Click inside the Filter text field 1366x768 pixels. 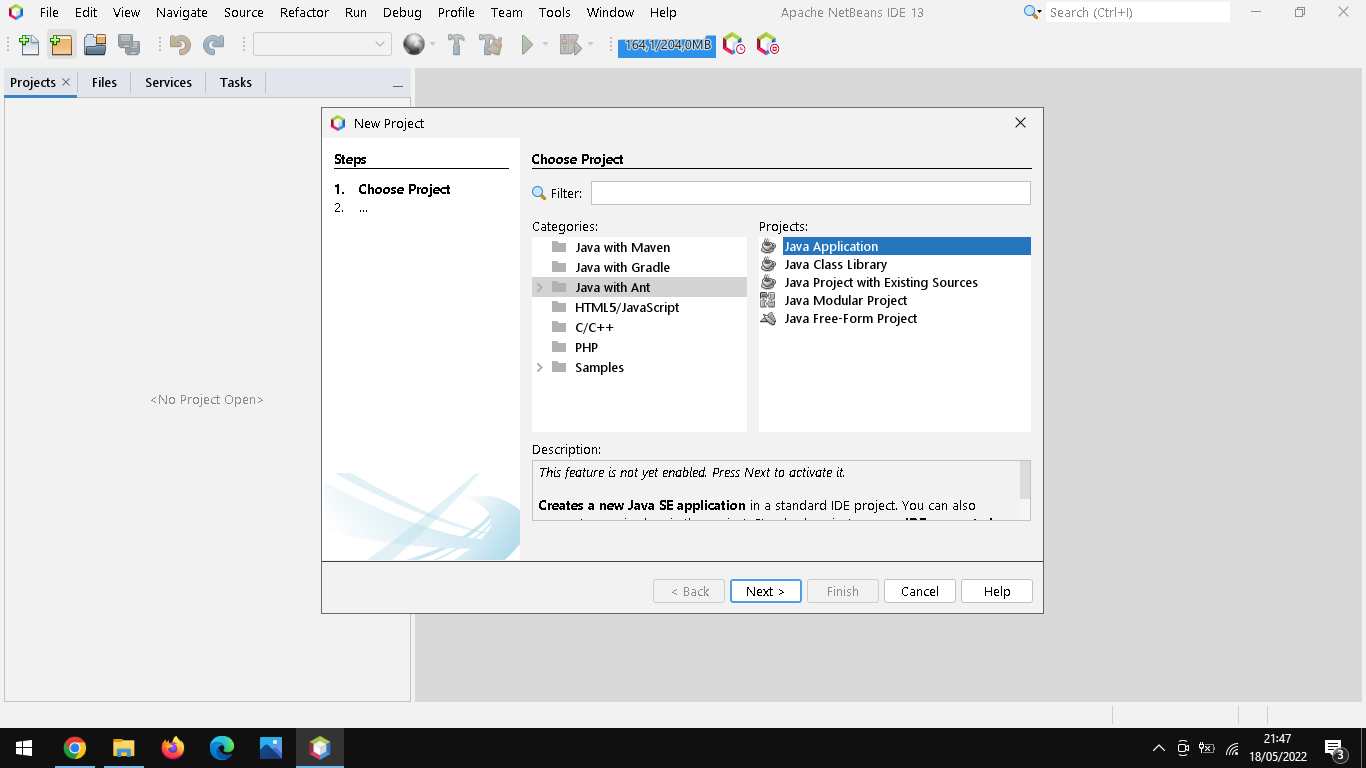pyautogui.click(x=810, y=193)
